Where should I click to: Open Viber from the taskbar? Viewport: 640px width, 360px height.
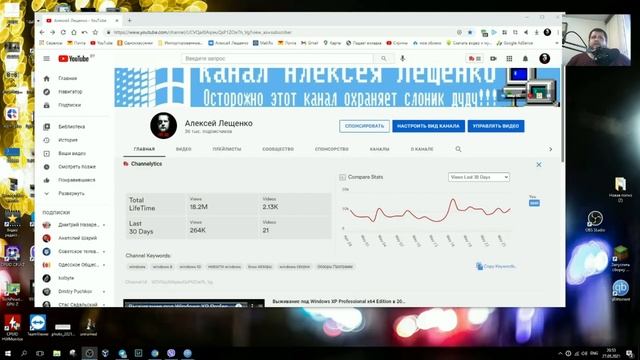[x=171, y=353]
